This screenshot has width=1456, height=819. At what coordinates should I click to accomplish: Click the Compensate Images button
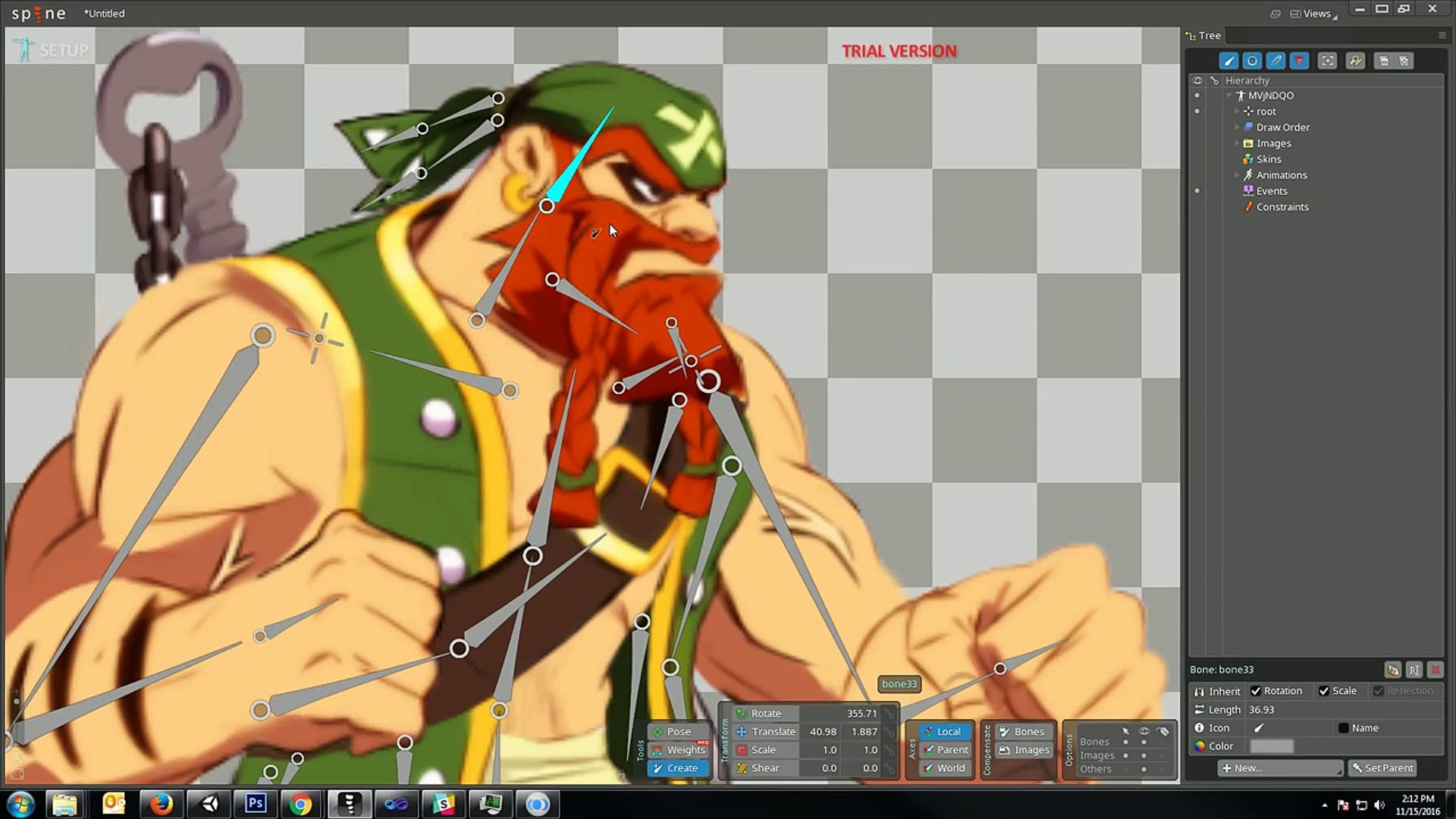click(1024, 750)
